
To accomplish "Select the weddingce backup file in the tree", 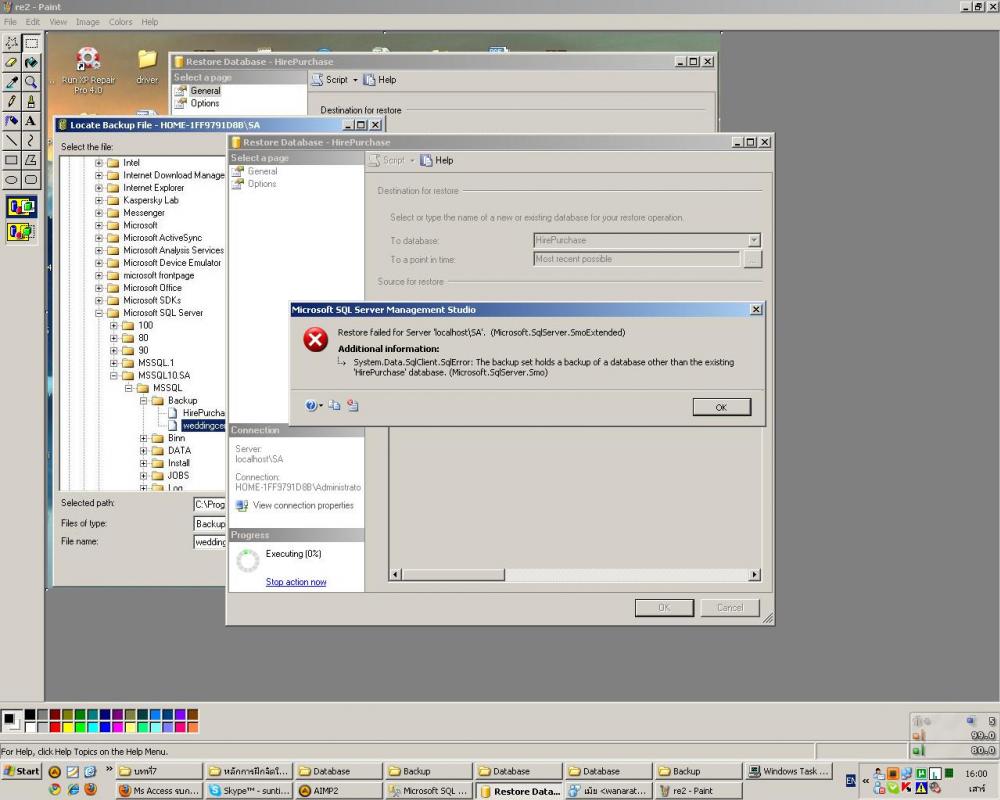I will [x=203, y=426].
